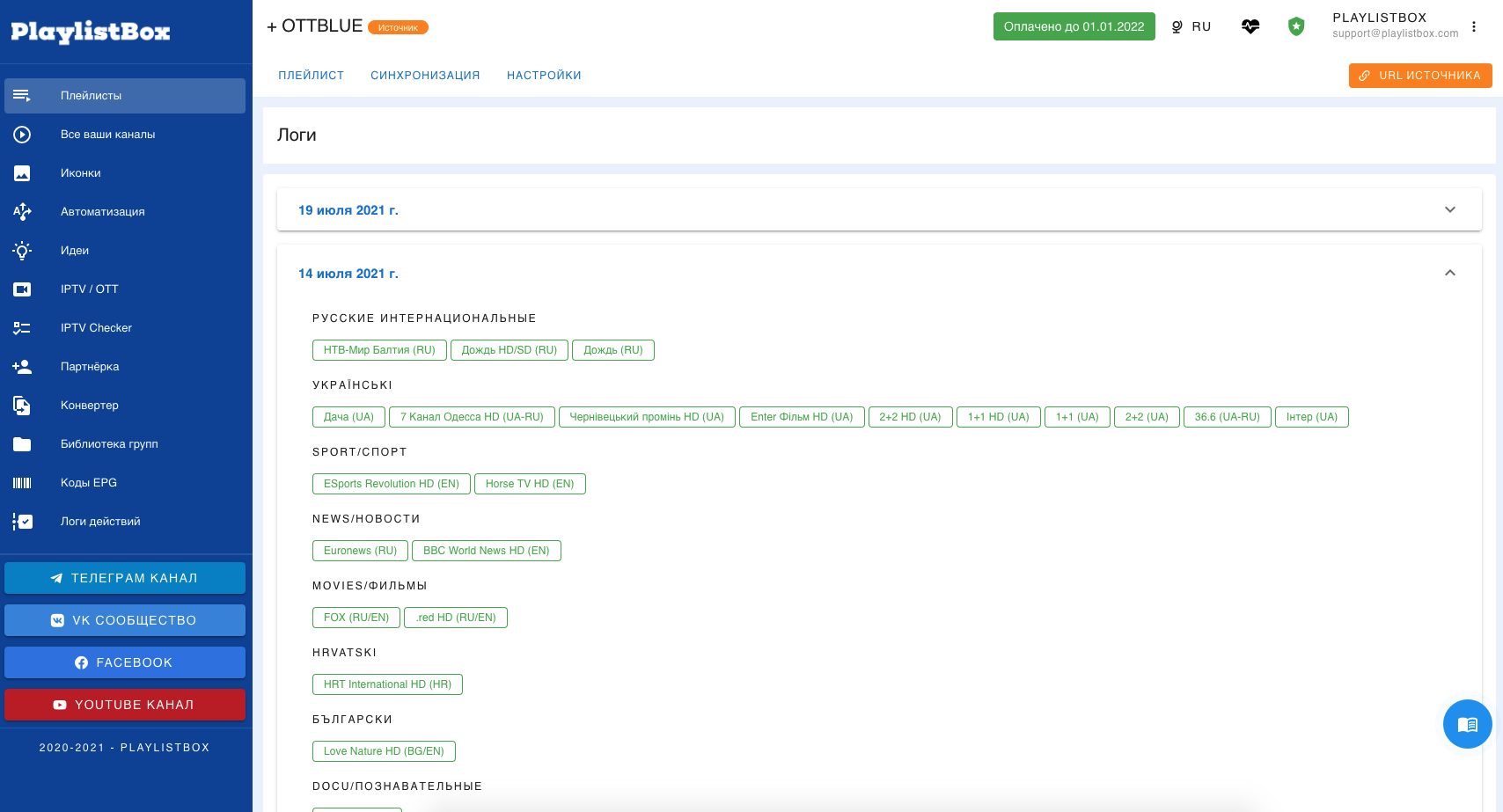This screenshot has width=1503, height=812.
Task: Click the green shield star icon
Action: pyautogui.click(x=1296, y=26)
